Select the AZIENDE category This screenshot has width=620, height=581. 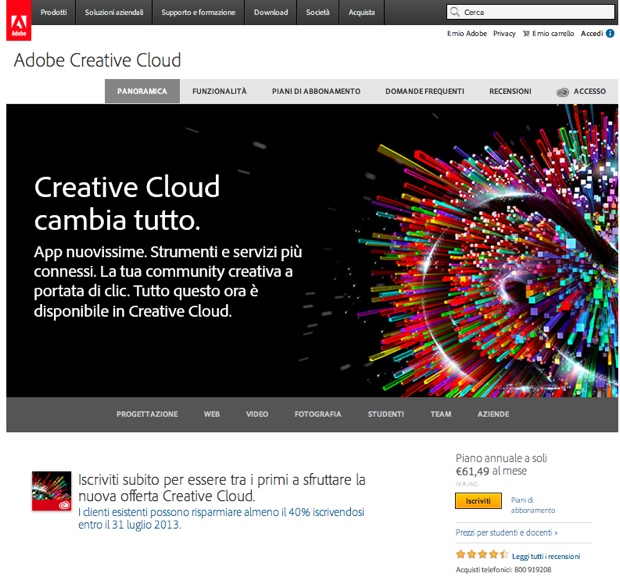pos(493,414)
